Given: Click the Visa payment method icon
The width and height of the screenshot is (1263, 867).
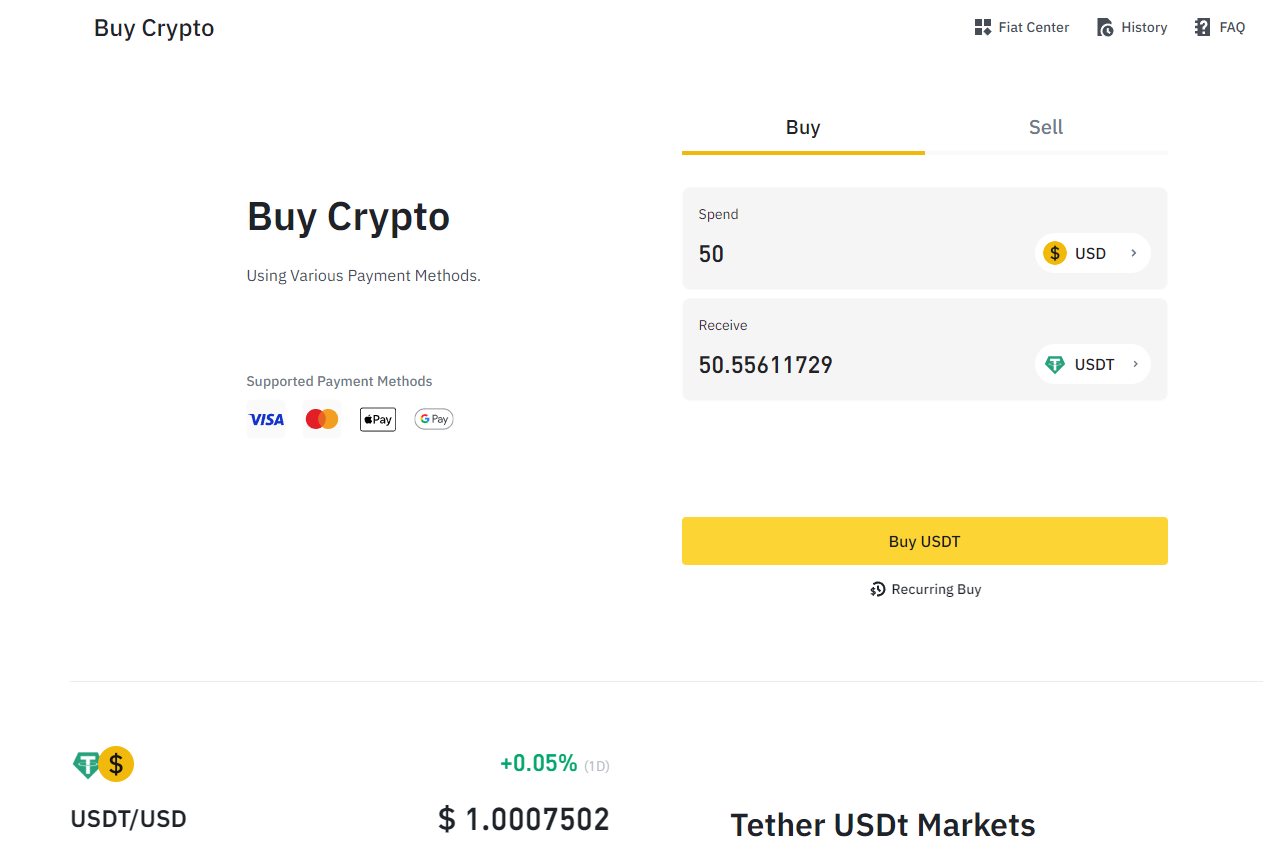Looking at the screenshot, I should coord(266,420).
